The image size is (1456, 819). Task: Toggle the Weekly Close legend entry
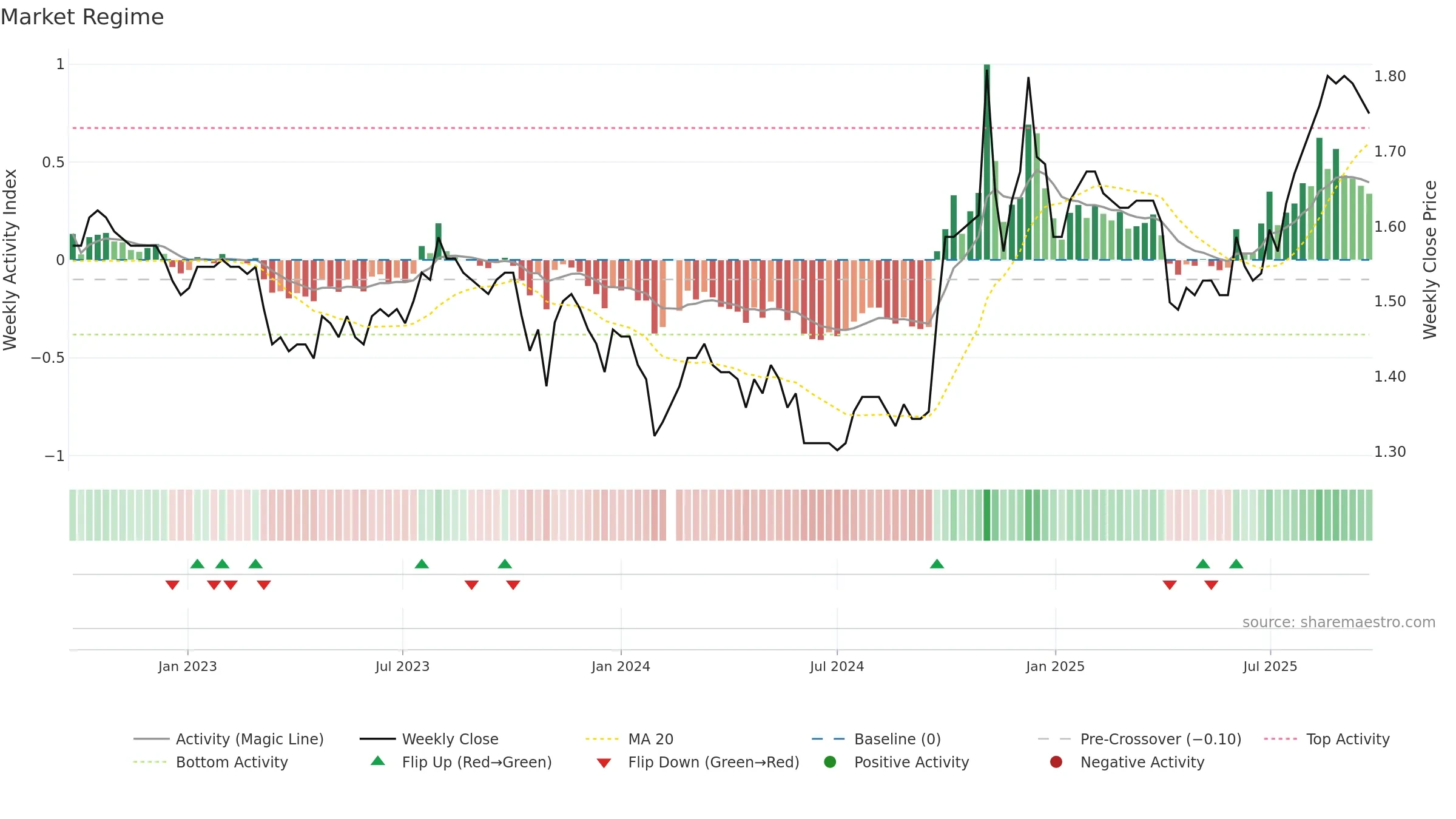point(429,739)
